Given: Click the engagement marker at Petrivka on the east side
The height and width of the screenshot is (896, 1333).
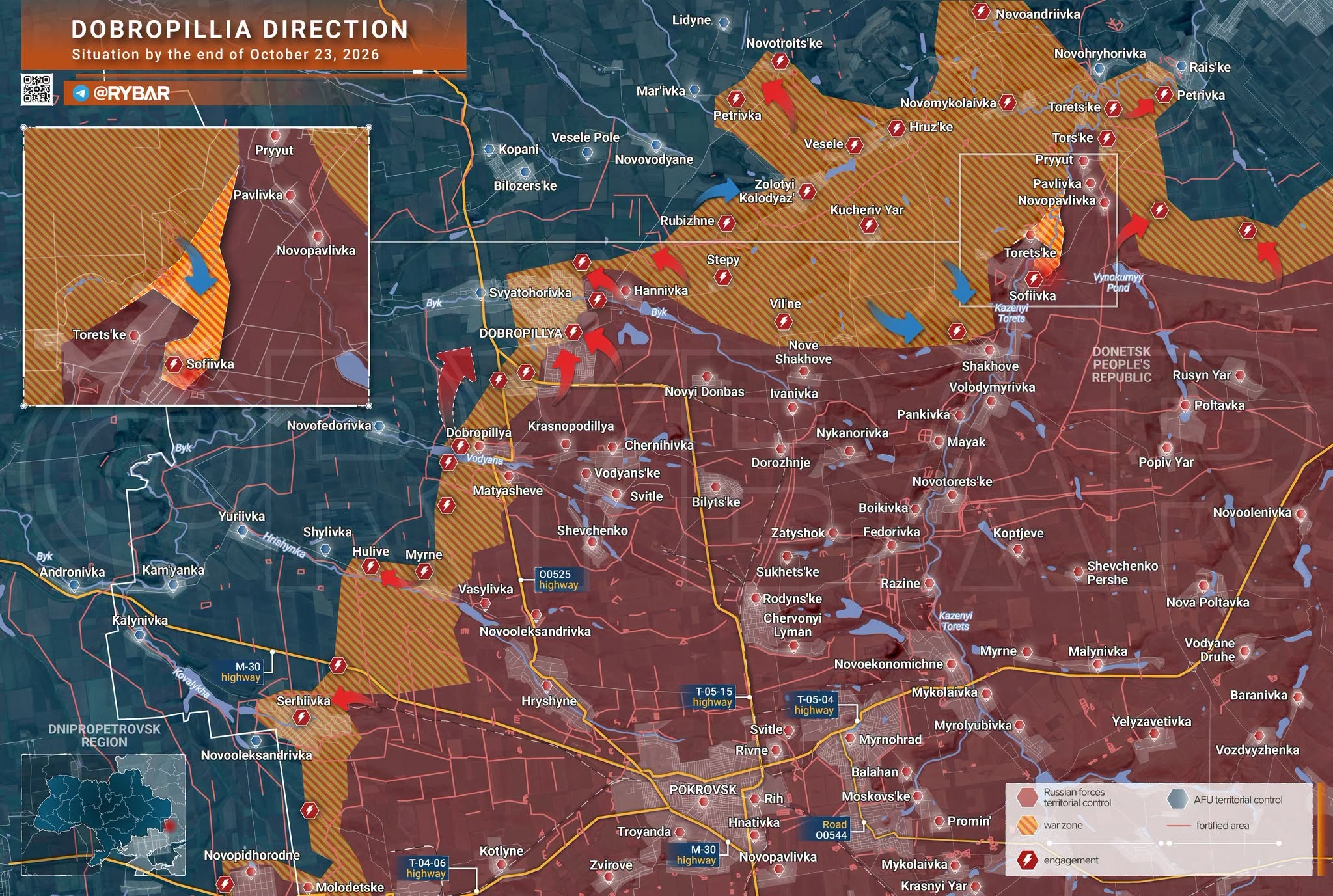Looking at the screenshot, I should tap(1164, 94).
